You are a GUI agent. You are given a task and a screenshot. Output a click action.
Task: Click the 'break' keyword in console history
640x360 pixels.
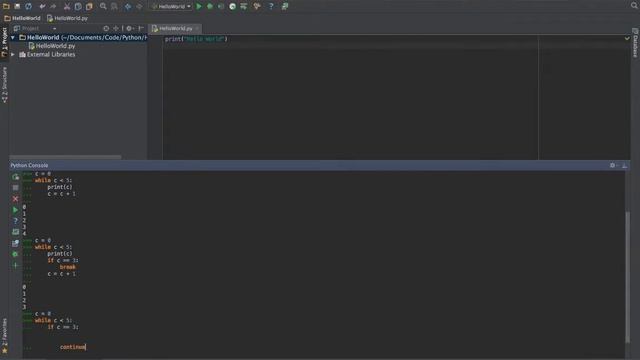(67, 267)
